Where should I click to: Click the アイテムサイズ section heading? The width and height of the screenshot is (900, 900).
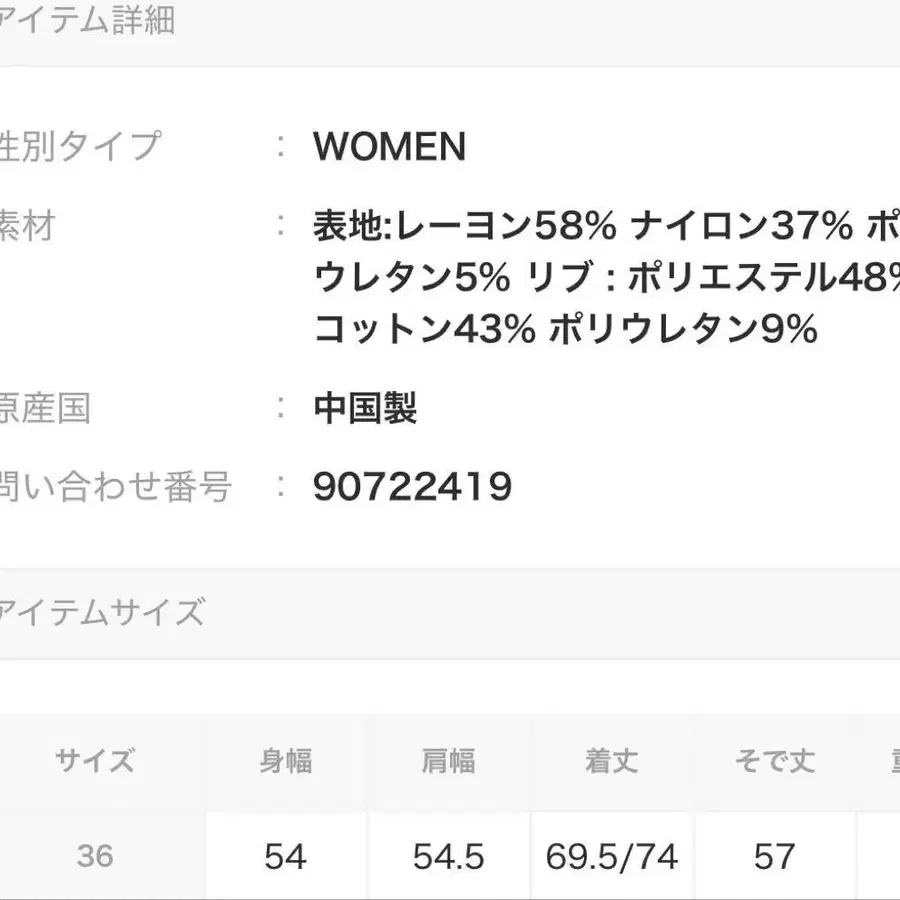tap(102, 611)
